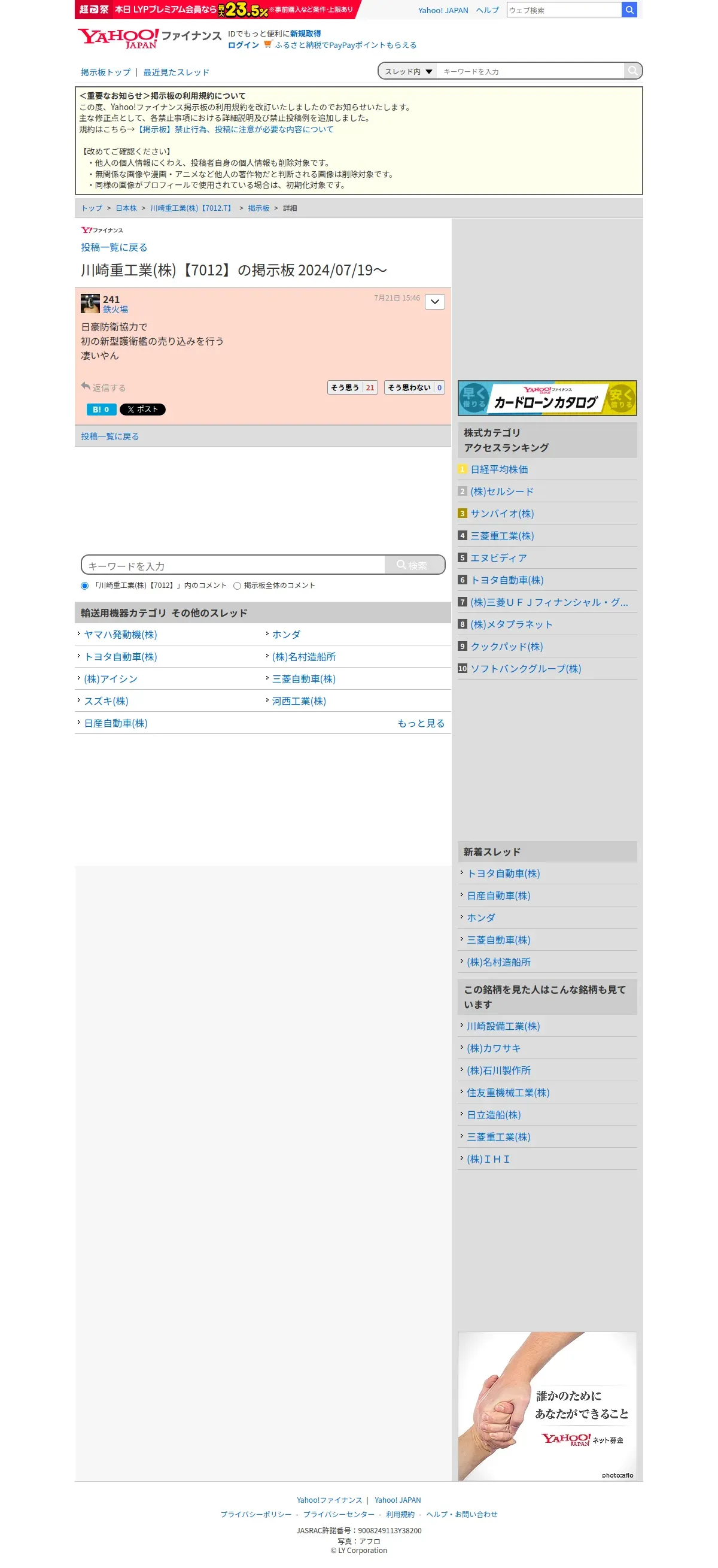Open ranking item 日経平均株価
Screen dimensions: 718x1568
tap(499, 469)
